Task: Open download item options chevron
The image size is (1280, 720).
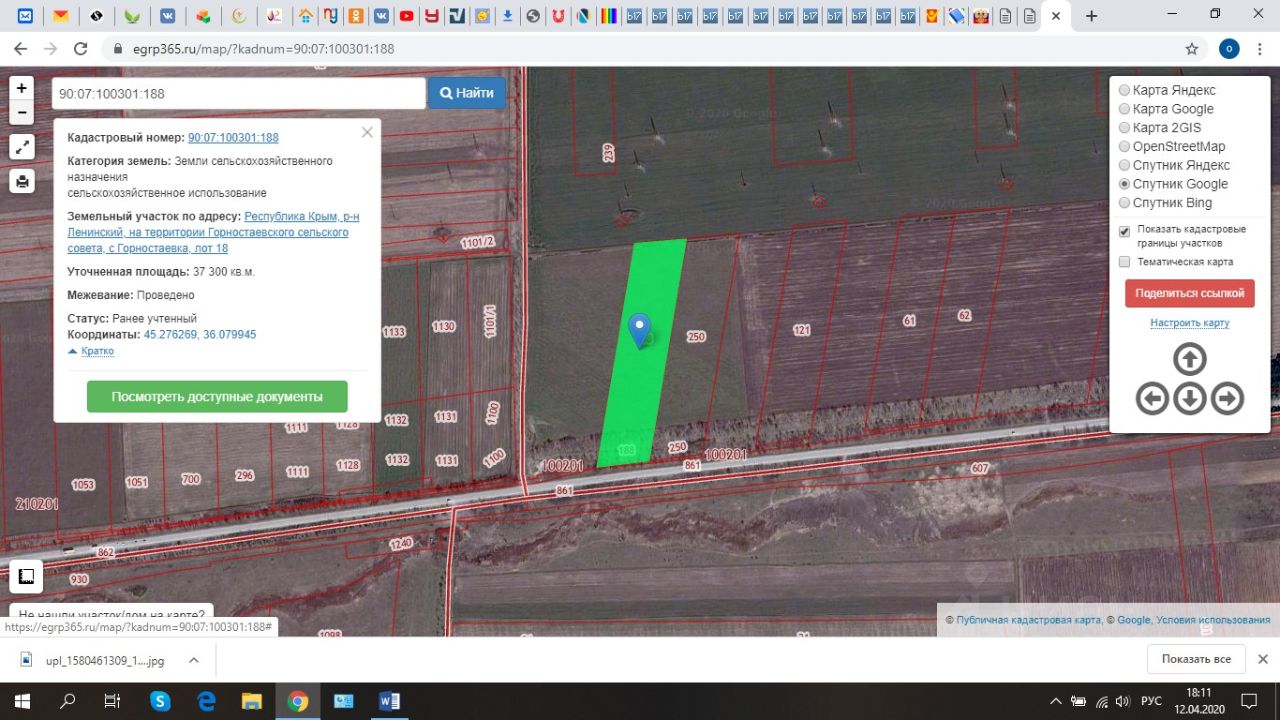Action: (194, 660)
